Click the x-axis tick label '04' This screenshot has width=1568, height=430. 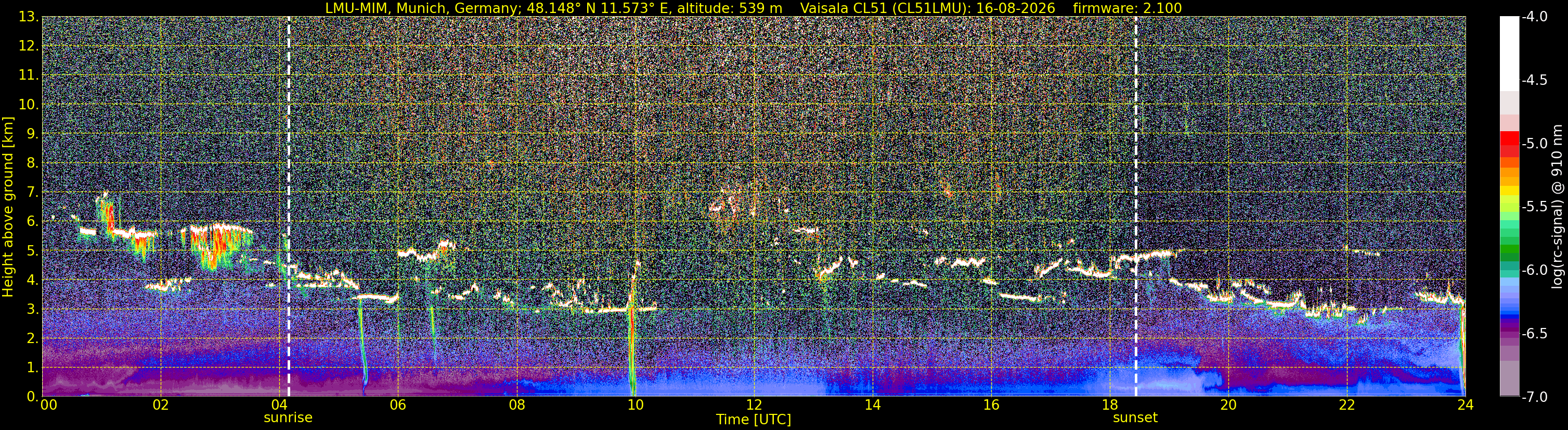pos(279,405)
